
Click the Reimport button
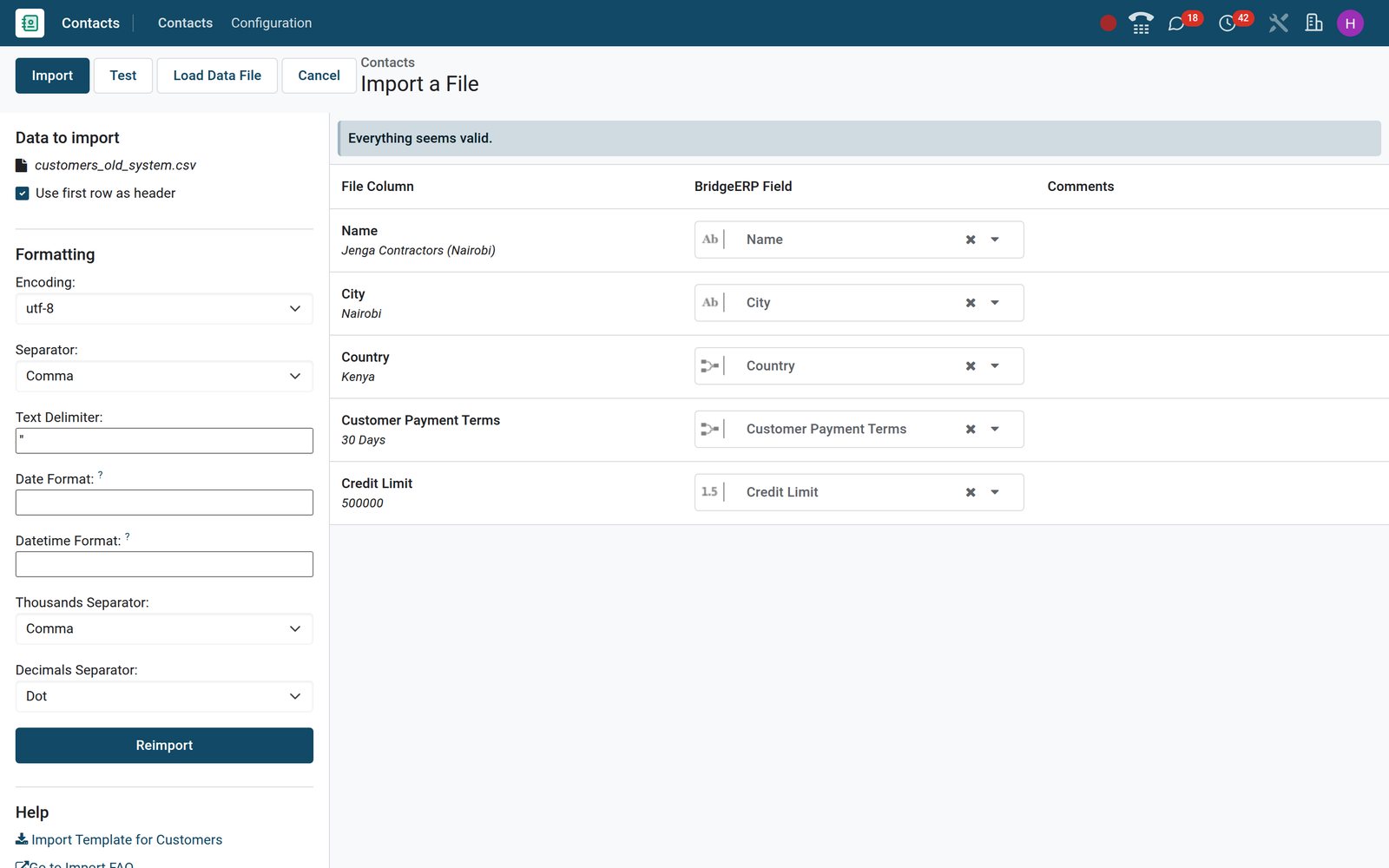tap(164, 746)
